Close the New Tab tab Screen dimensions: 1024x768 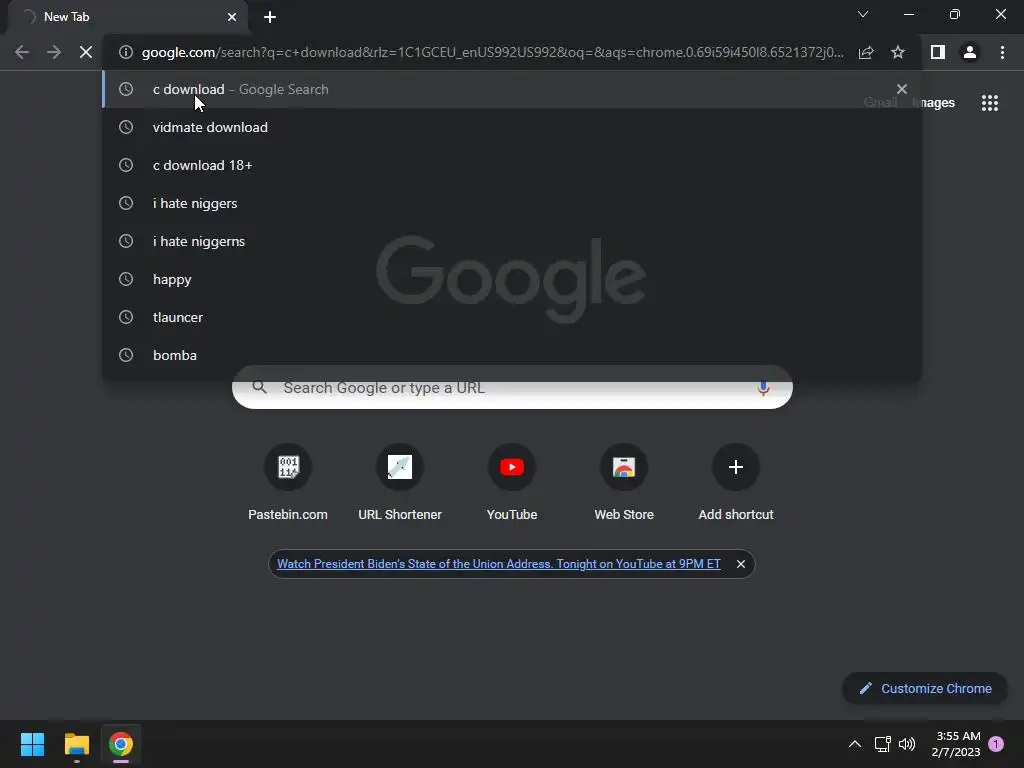pyautogui.click(x=232, y=17)
